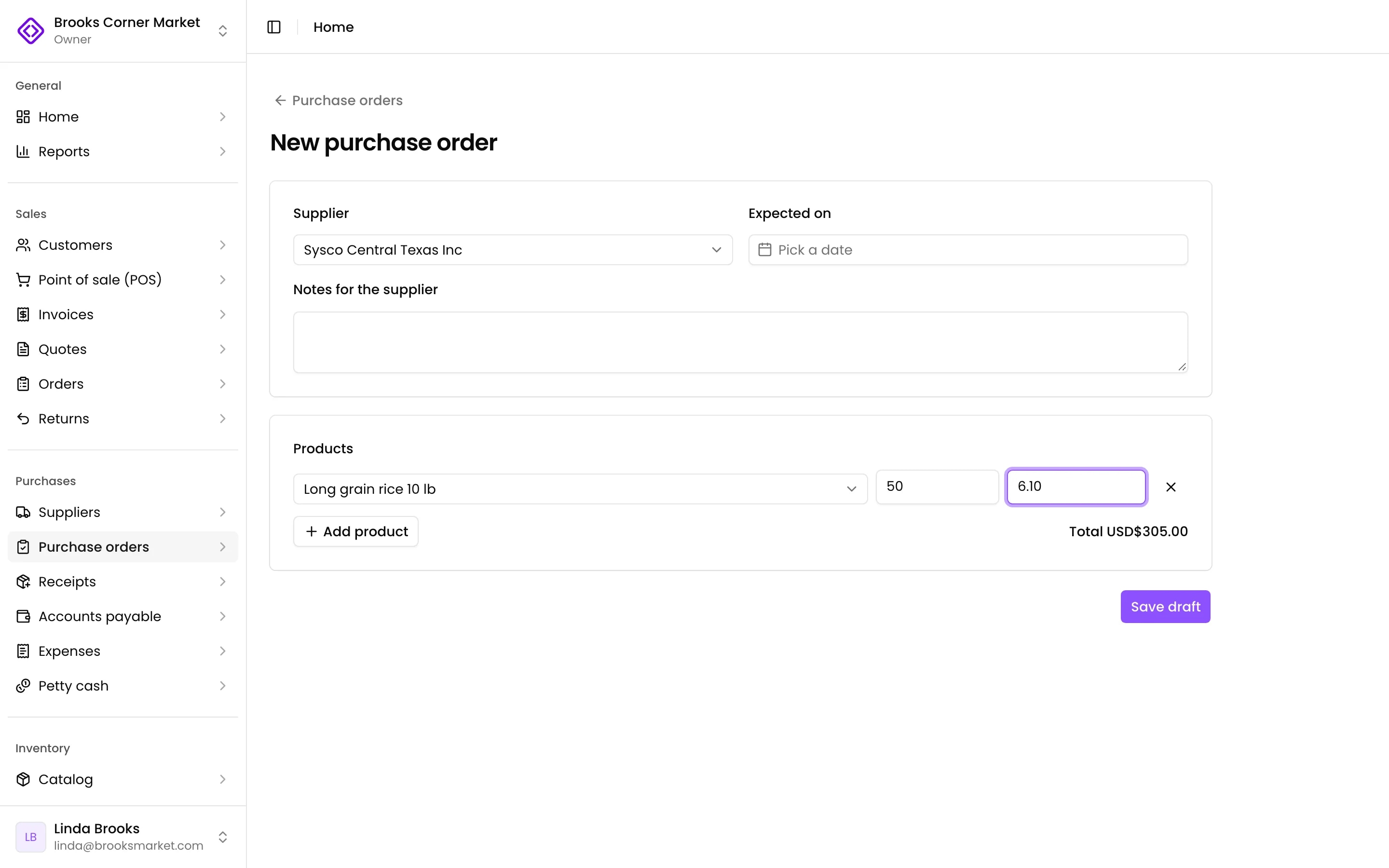Open the Linda Brooks account menu
This screenshot has height=868, width=1389.
point(123,837)
